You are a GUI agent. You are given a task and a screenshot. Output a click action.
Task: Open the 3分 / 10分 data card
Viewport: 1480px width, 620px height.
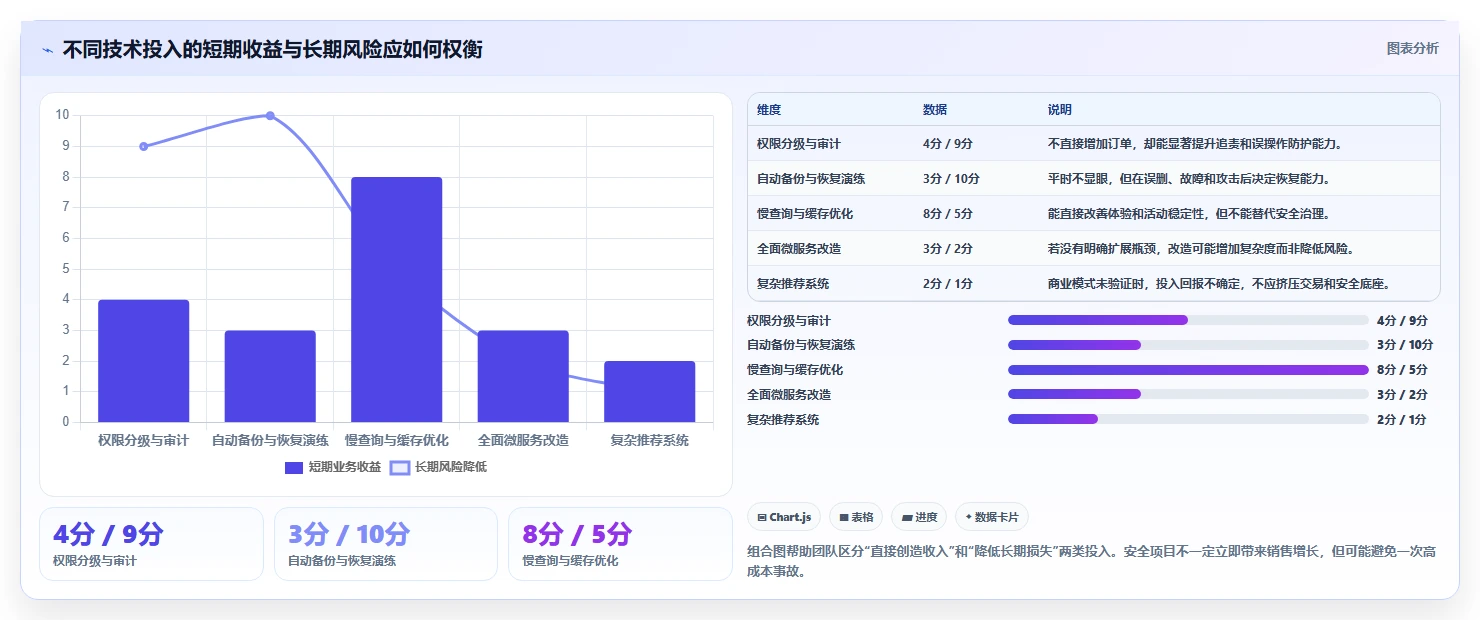point(385,544)
